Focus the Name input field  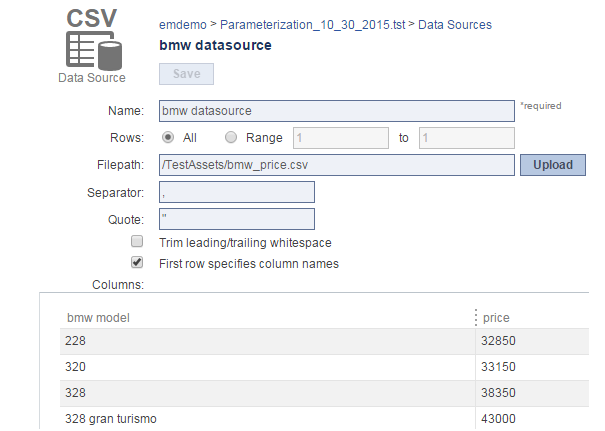(x=337, y=111)
